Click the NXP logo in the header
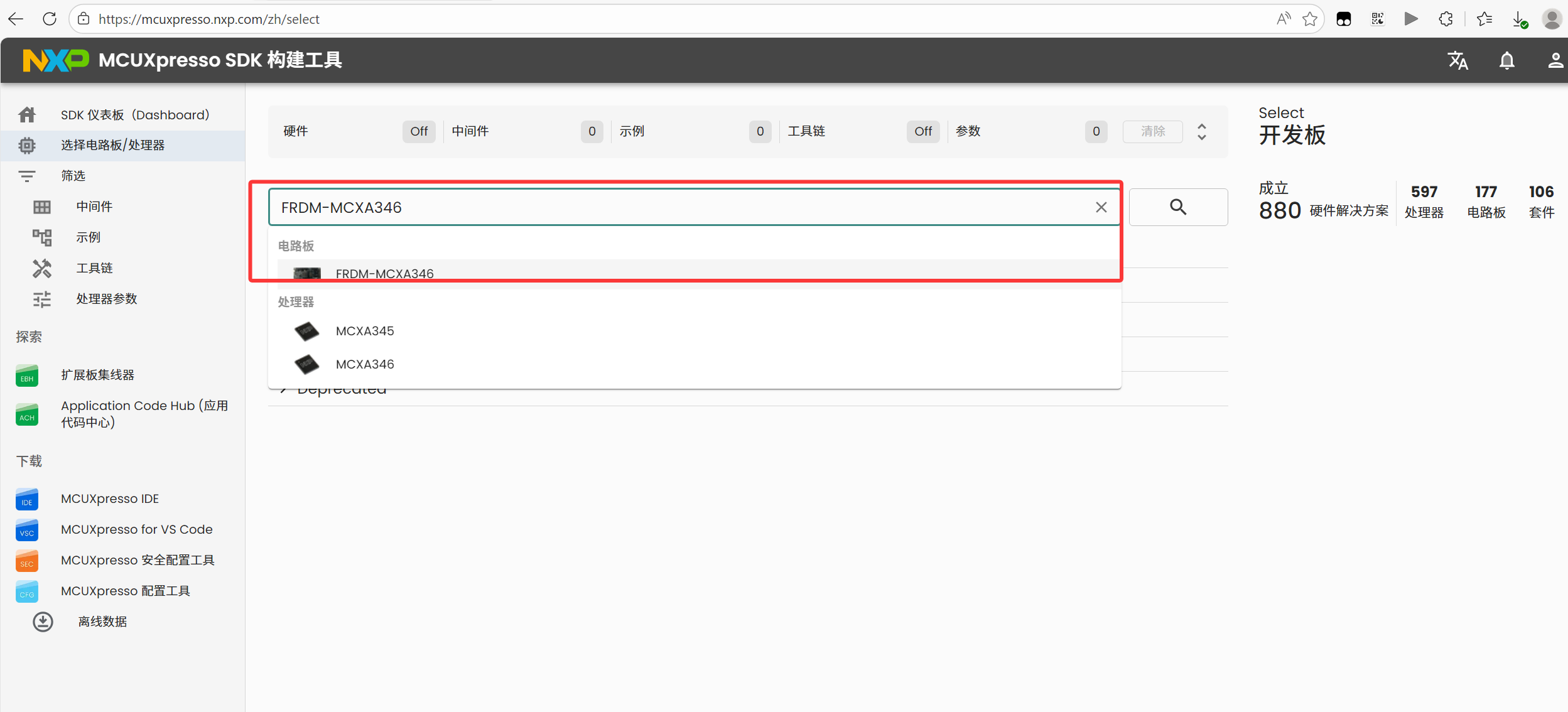The image size is (1568, 712). [x=56, y=60]
